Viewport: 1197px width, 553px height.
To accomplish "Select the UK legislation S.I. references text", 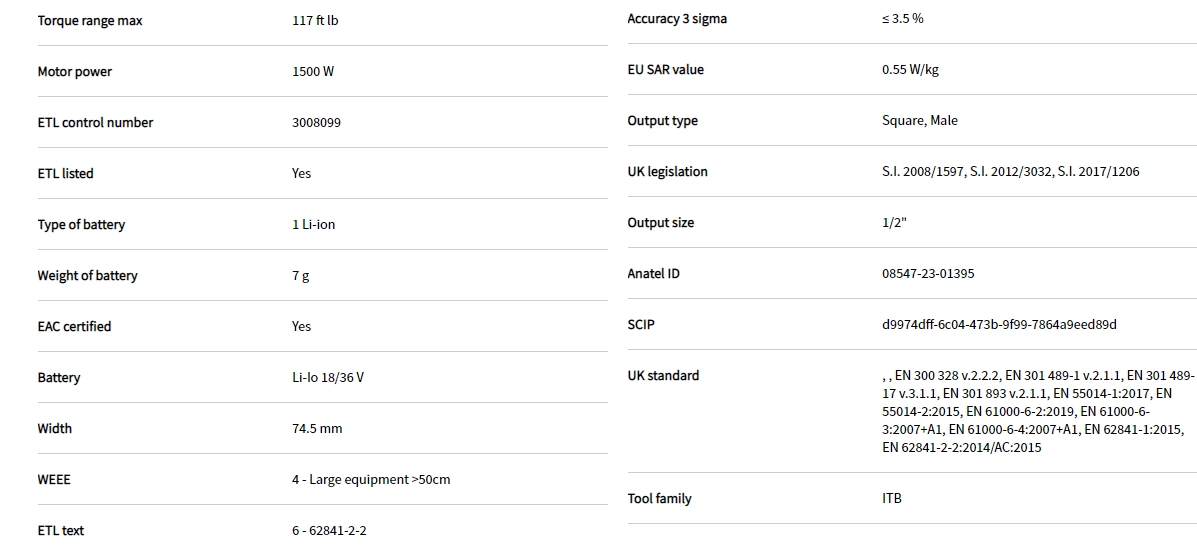I will click(x=1010, y=172).
